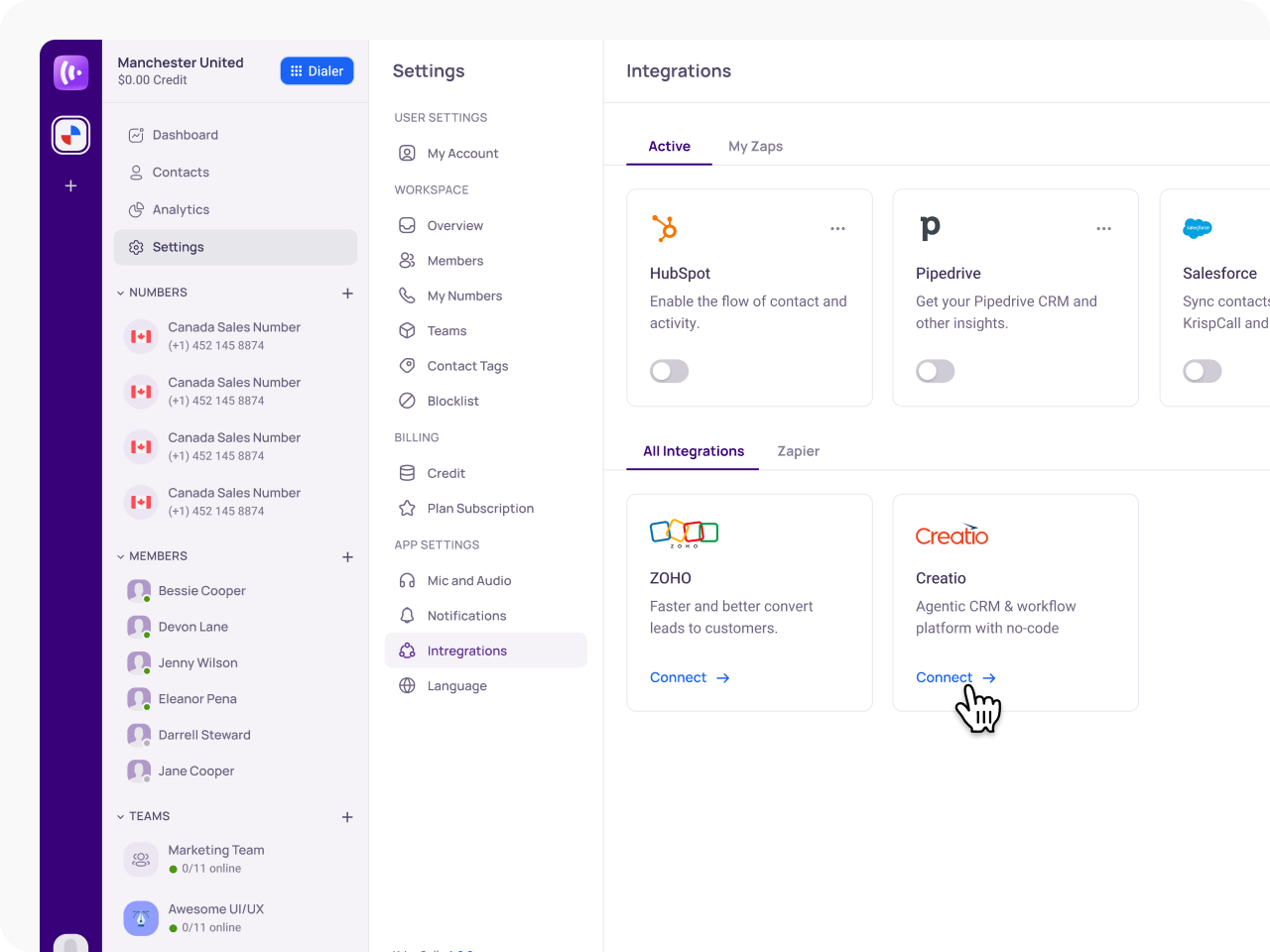Click the Language globe icon
Image resolution: width=1270 pixels, height=952 pixels.
[407, 686]
